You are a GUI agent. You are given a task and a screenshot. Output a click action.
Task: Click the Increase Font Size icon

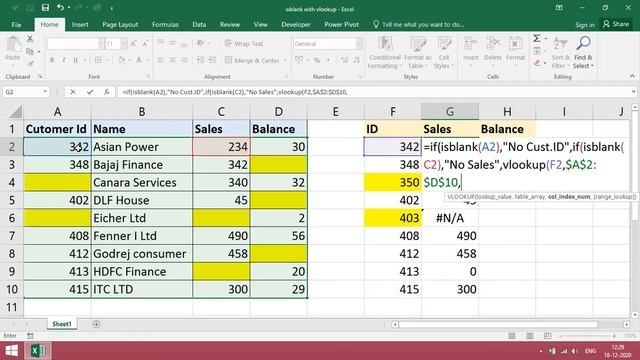click(134, 44)
